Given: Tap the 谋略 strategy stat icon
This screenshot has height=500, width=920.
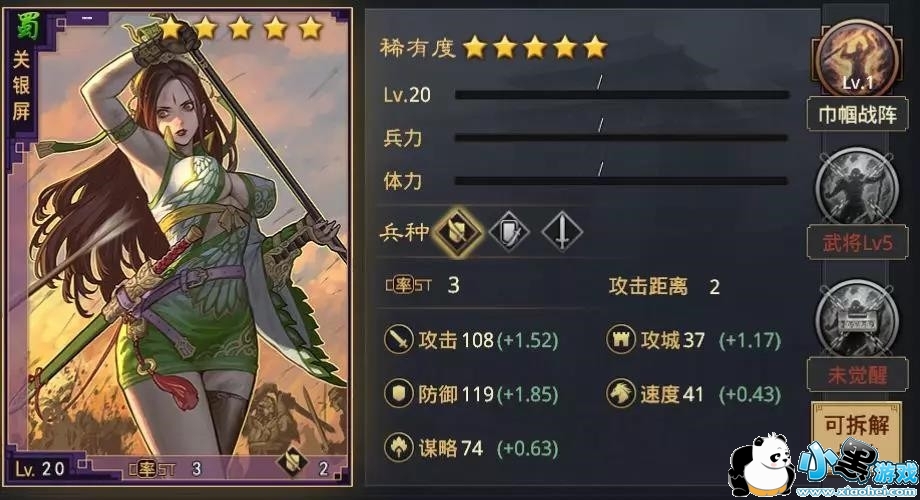Looking at the screenshot, I should pyautogui.click(x=398, y=447).
